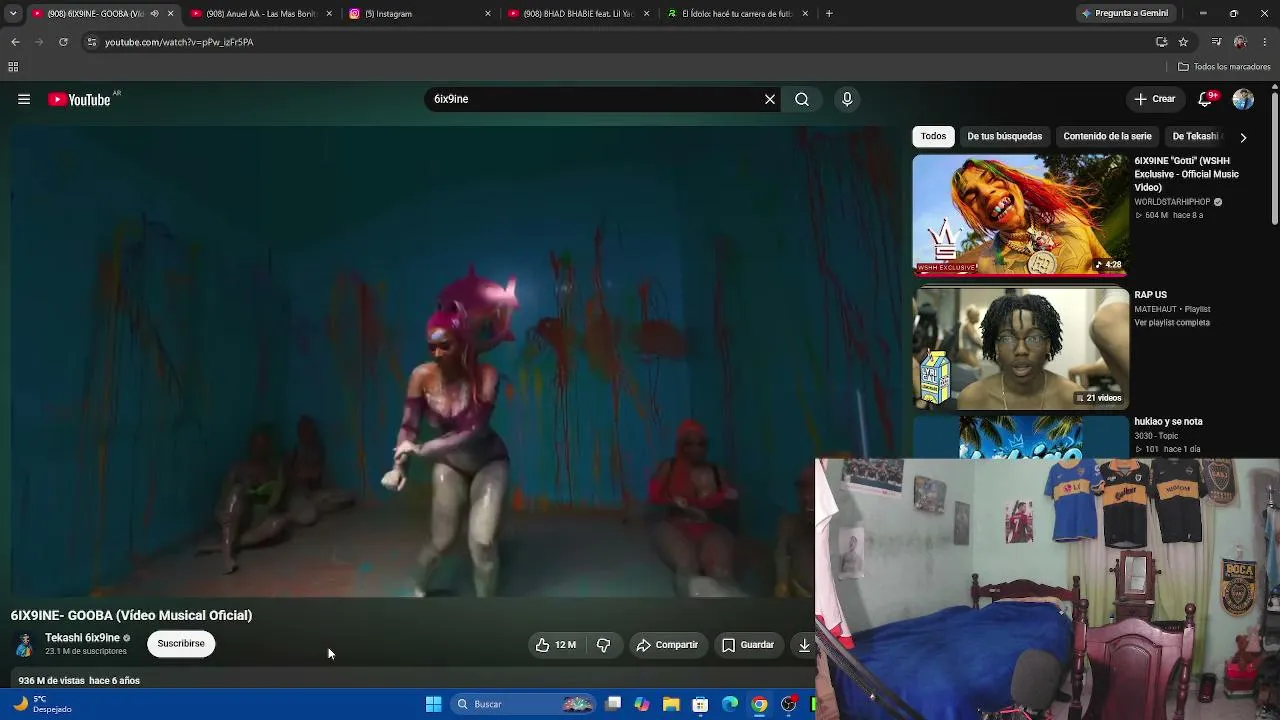Open the apps grid in bookmarks bar
The image size is (1280, 720).
point(13,67)
